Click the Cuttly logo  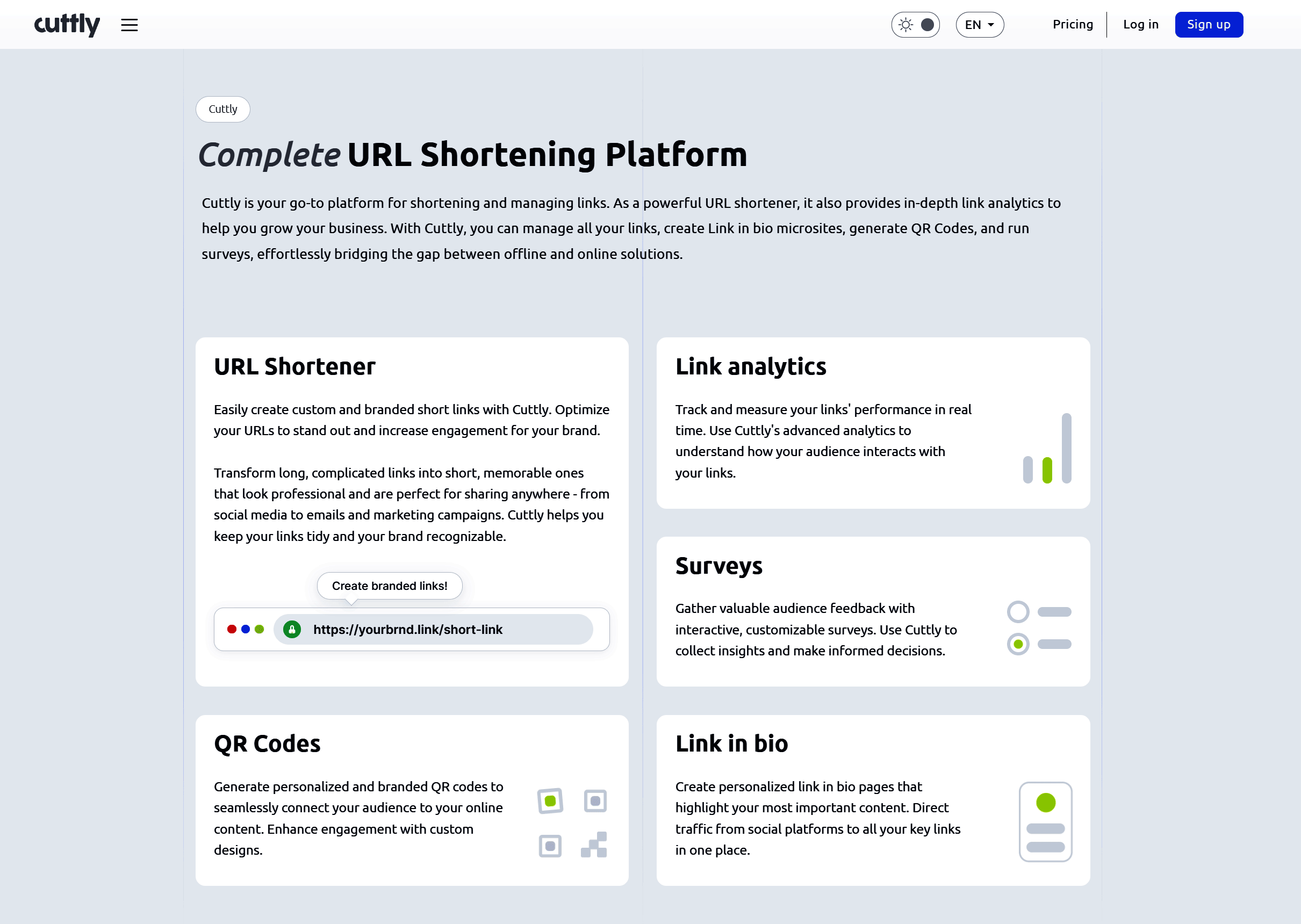pyautogui.click(x=67, y=25)
